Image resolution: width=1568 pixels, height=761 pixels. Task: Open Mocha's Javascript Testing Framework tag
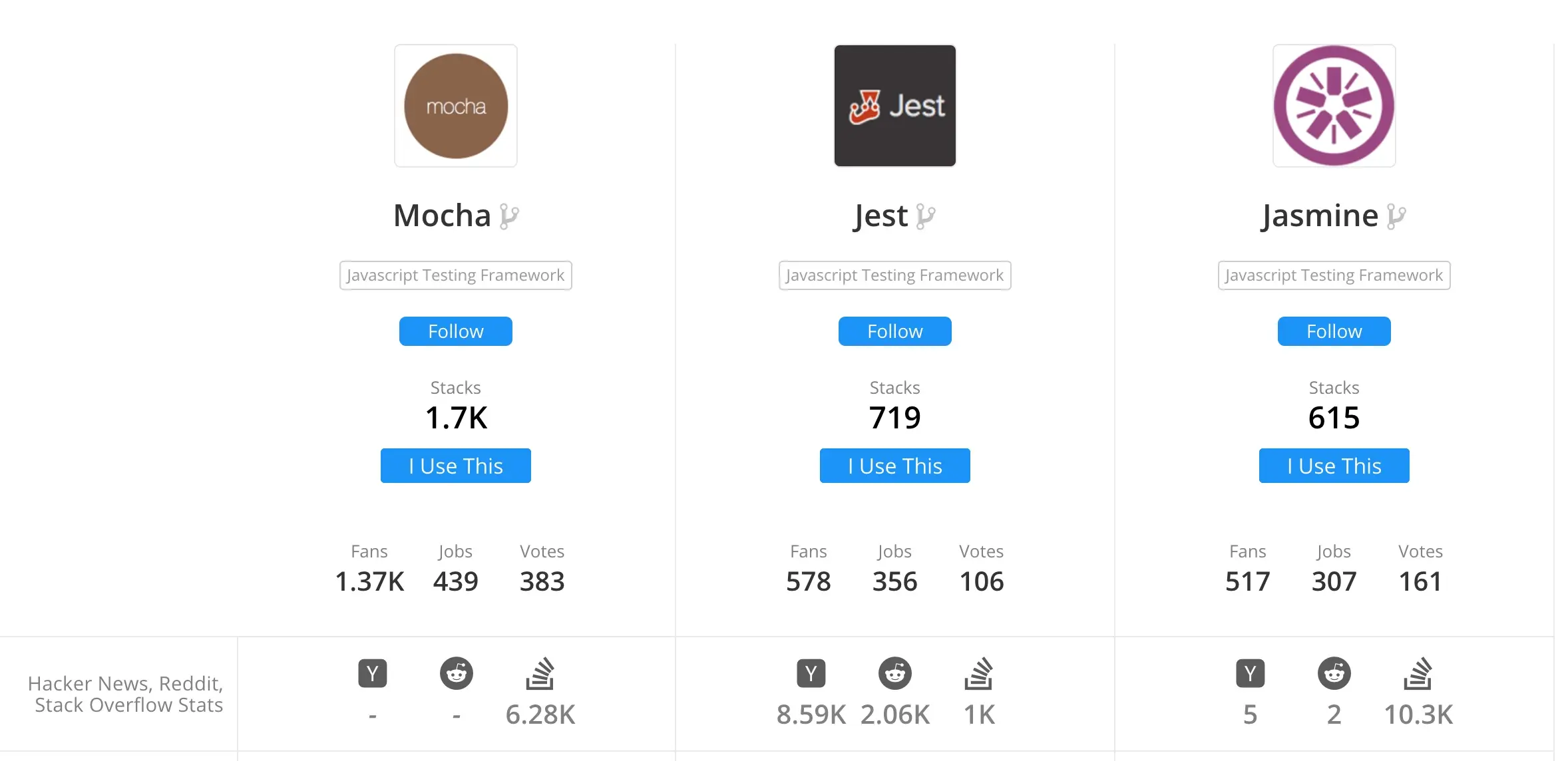tap(456, 275)
